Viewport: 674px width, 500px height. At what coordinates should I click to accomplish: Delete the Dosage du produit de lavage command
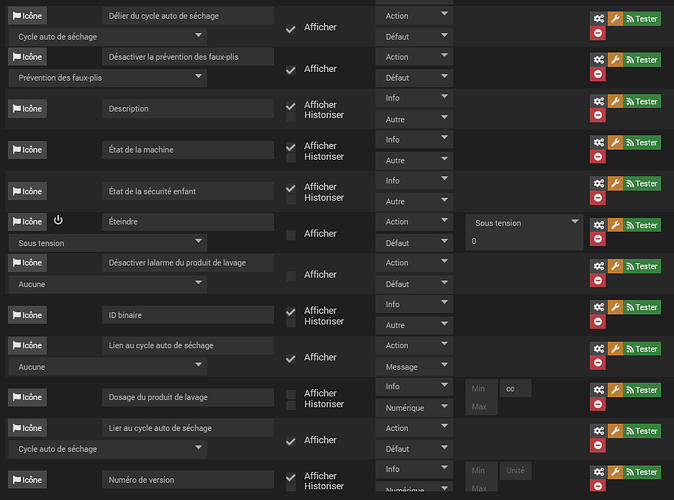point(597,404)
